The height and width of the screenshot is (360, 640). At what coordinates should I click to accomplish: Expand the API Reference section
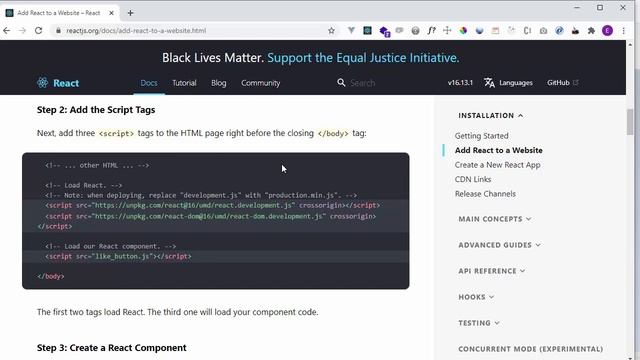492,271
